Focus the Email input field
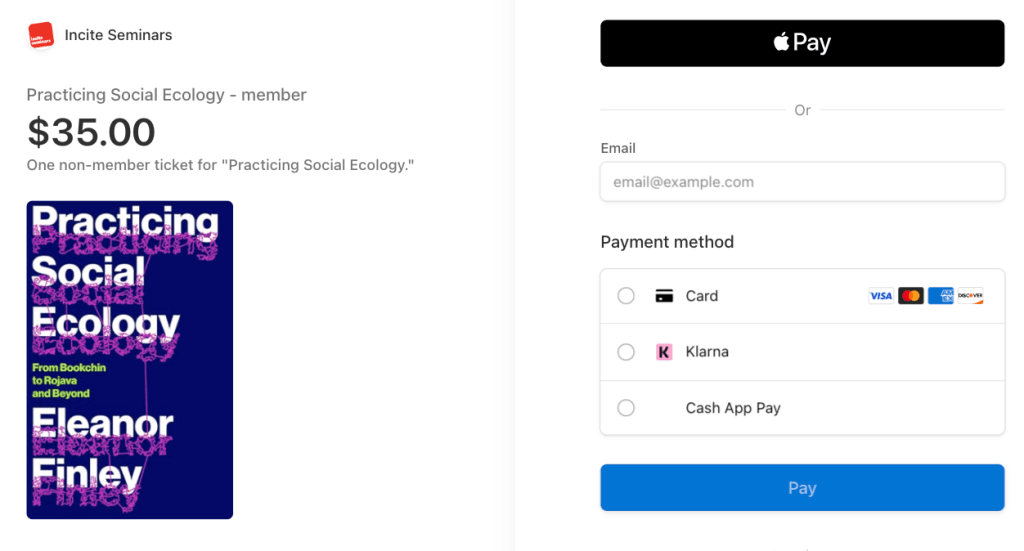This screenshot has height=551, width=1024. (802, 182)
